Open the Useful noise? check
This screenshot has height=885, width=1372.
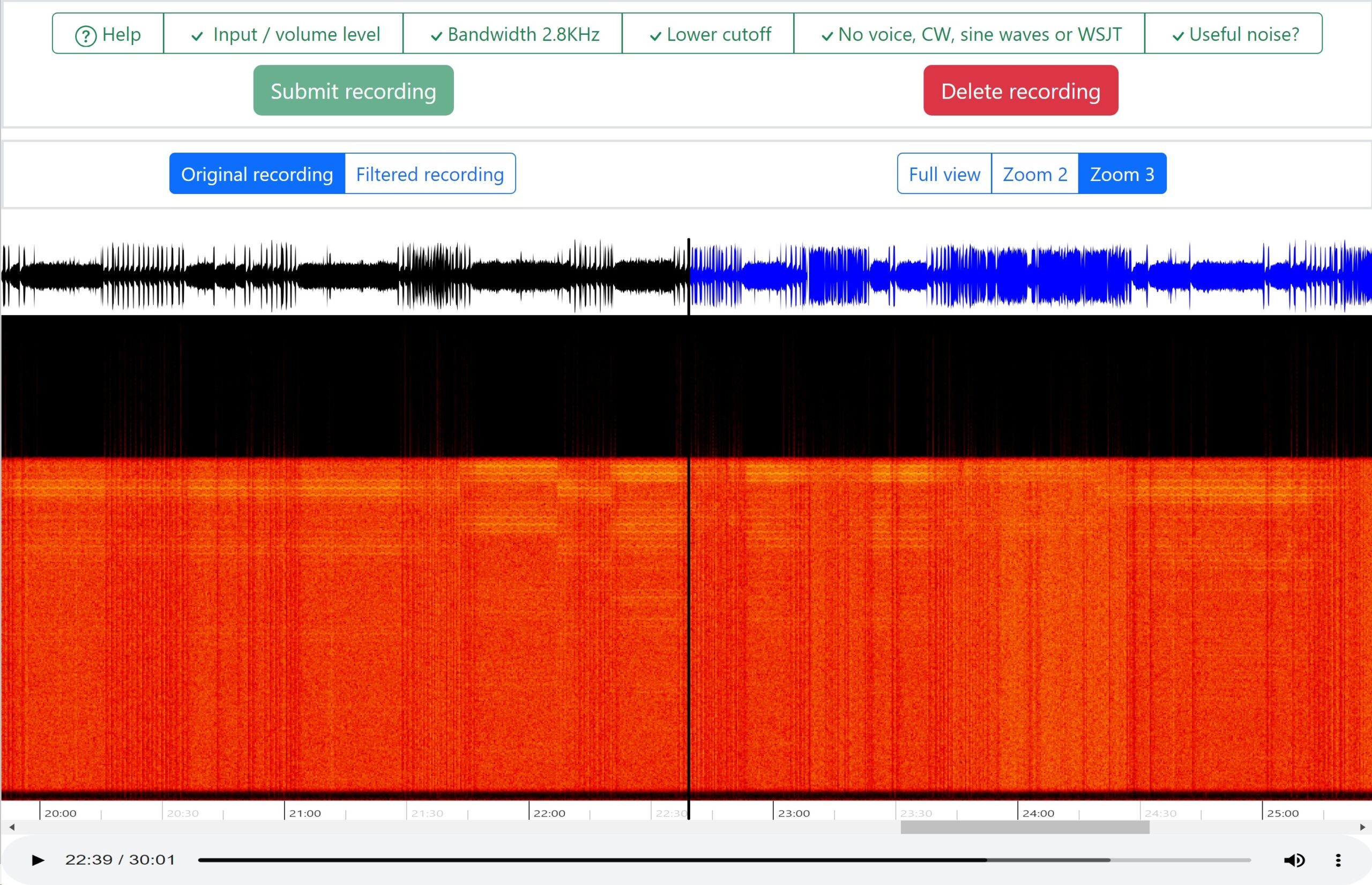[x=1234, y=34]
